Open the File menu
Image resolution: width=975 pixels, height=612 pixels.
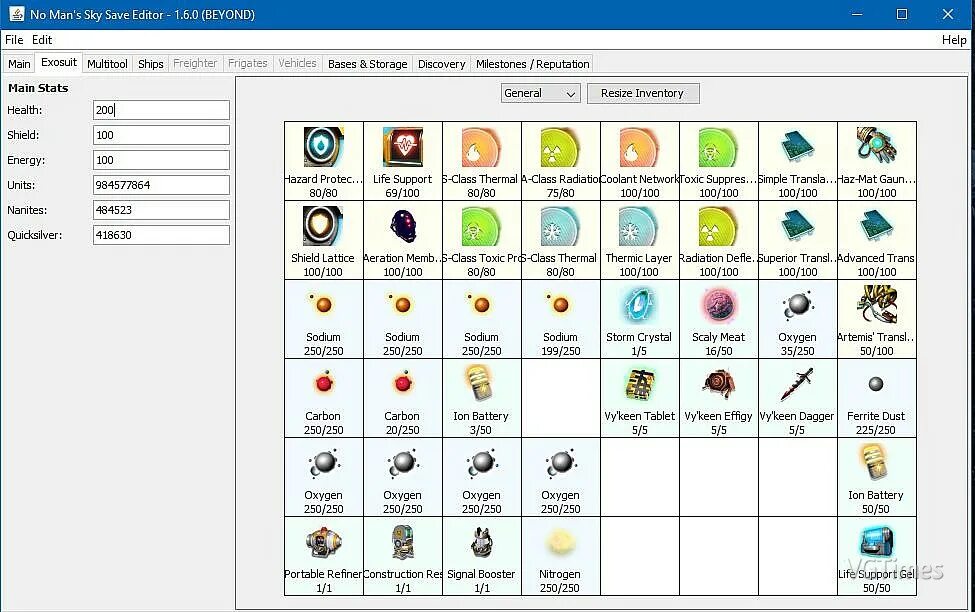pos(14,40)
